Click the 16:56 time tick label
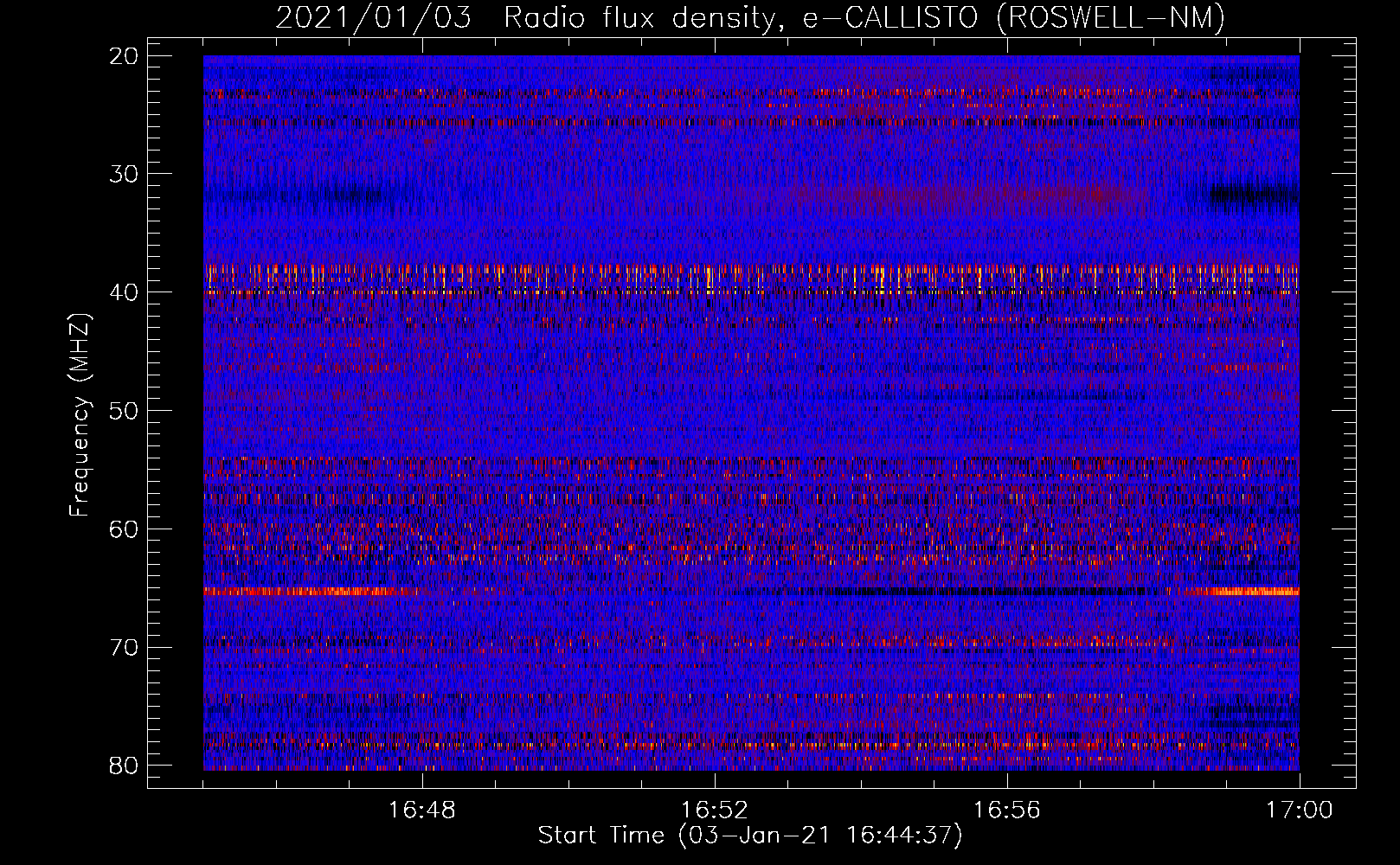Viewport: 1400px width, 865px height. tap(1007, 811)
